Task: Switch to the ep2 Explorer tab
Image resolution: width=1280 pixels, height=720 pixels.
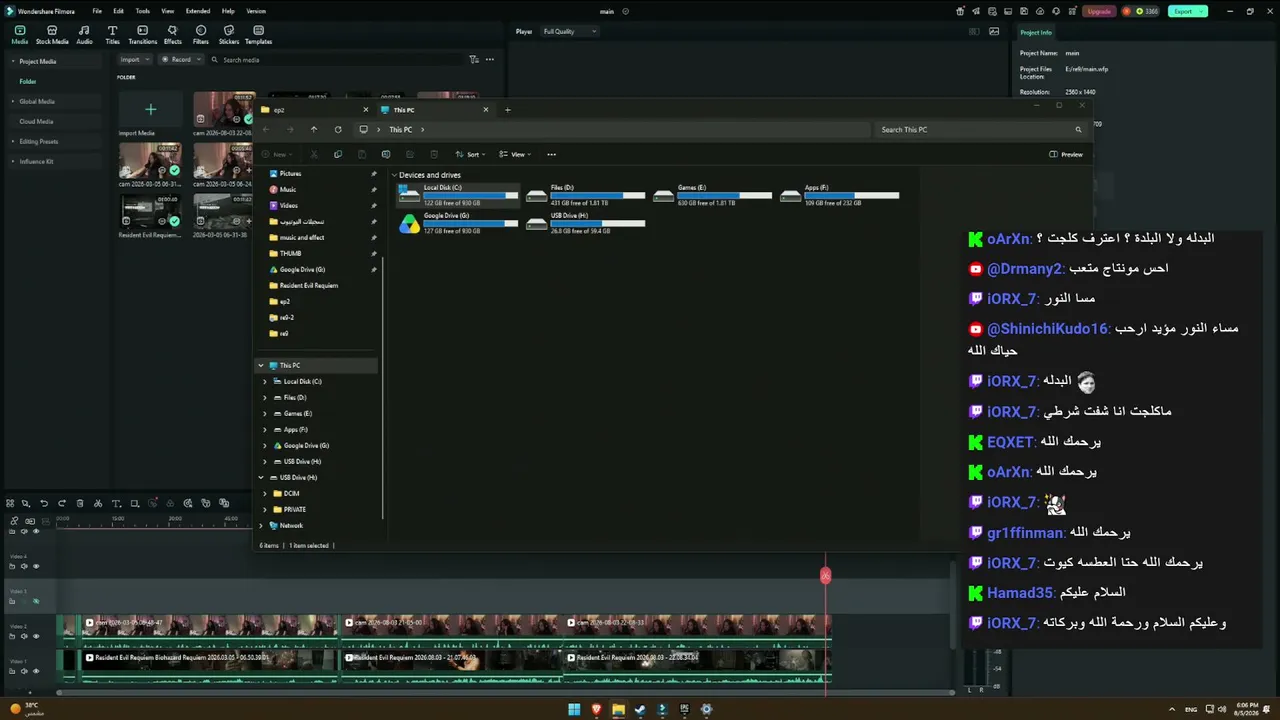Action: (x=314, y=110)
